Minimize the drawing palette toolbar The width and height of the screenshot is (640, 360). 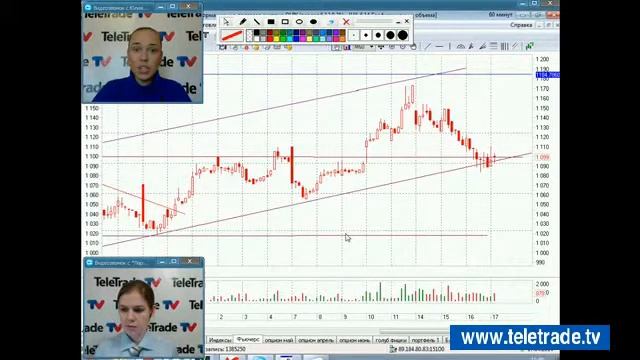(x=398, y=22)
